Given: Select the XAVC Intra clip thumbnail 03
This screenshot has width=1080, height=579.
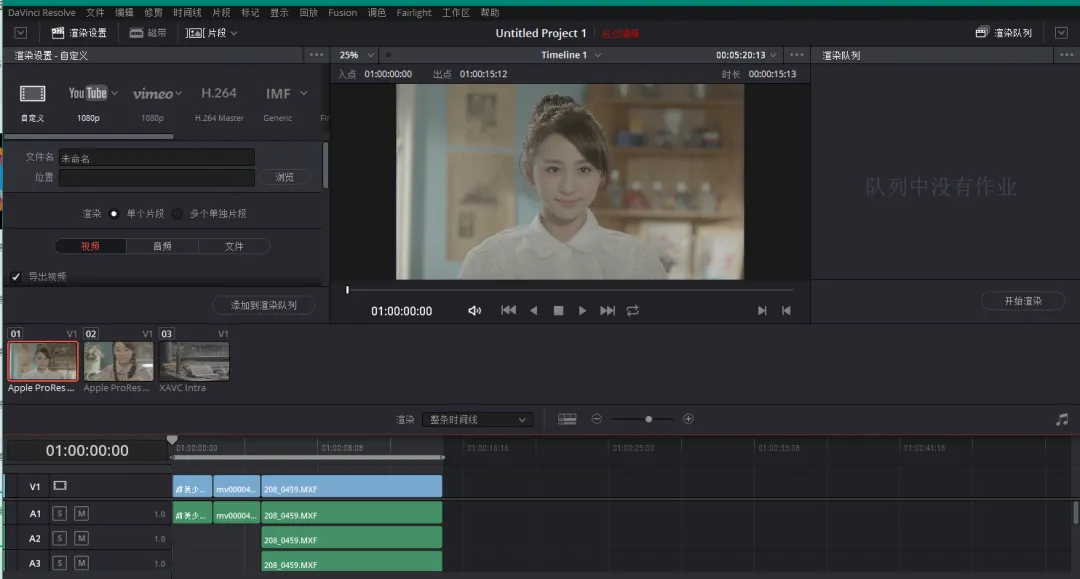Looking at the screenshot, I should click(x=194, y=361).
